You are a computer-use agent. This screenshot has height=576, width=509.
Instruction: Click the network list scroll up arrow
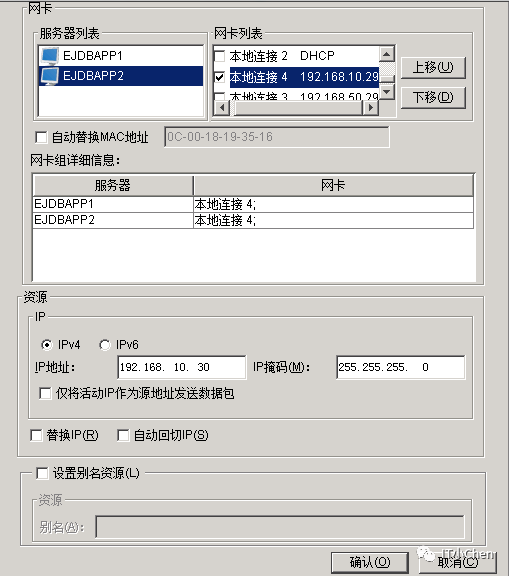coord(386,54)
